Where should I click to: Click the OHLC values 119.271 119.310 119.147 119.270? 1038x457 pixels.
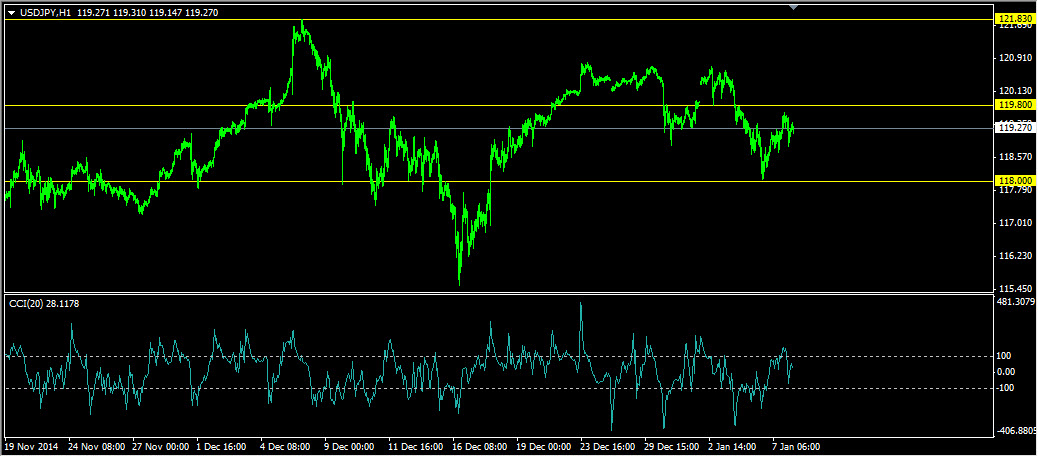click(x=148, y=13)
